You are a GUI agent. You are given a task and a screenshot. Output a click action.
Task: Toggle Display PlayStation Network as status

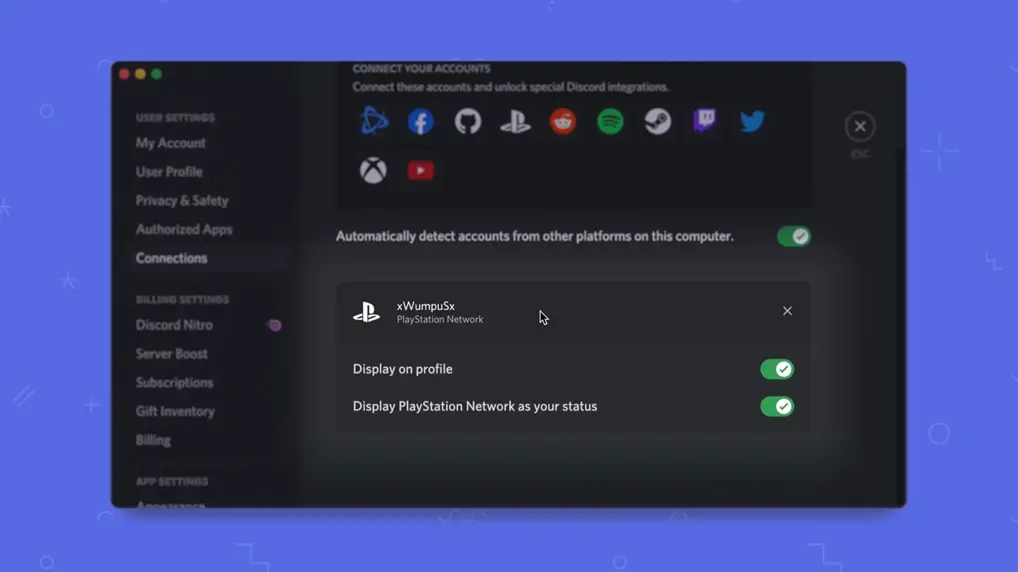777,406
